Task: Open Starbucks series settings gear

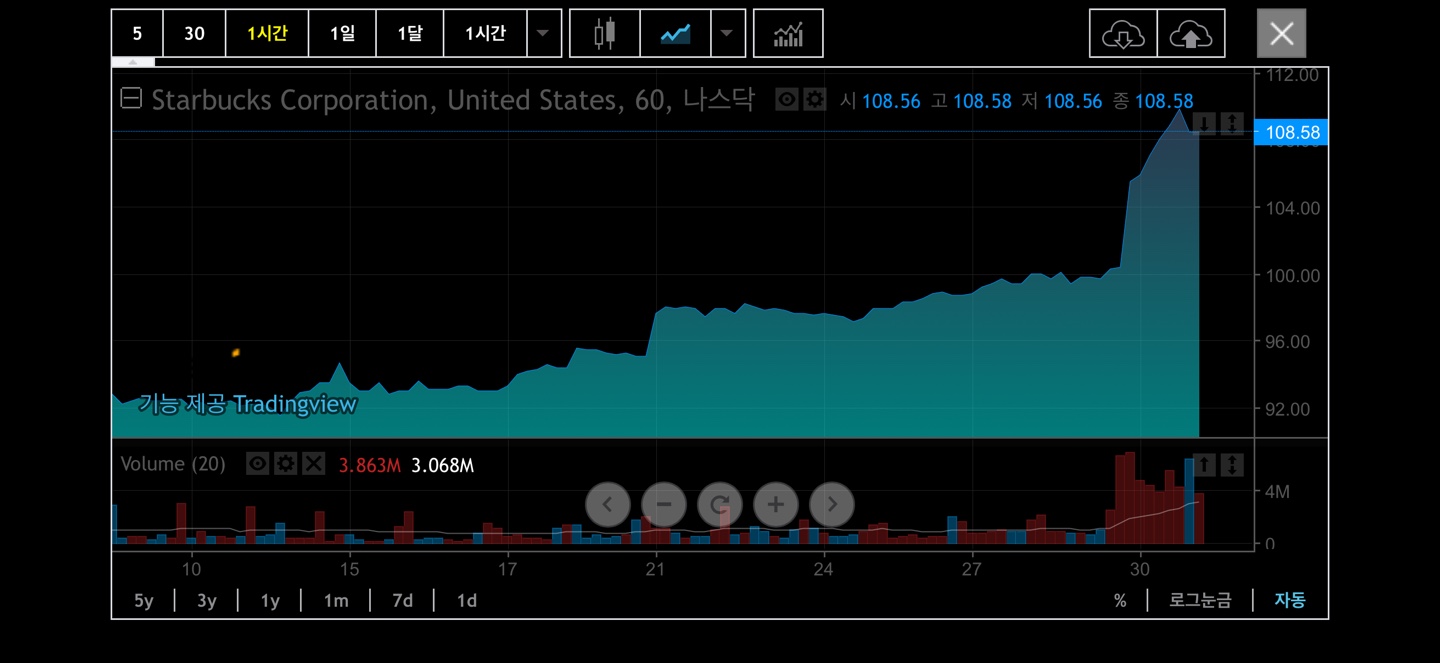Action: 815,100
